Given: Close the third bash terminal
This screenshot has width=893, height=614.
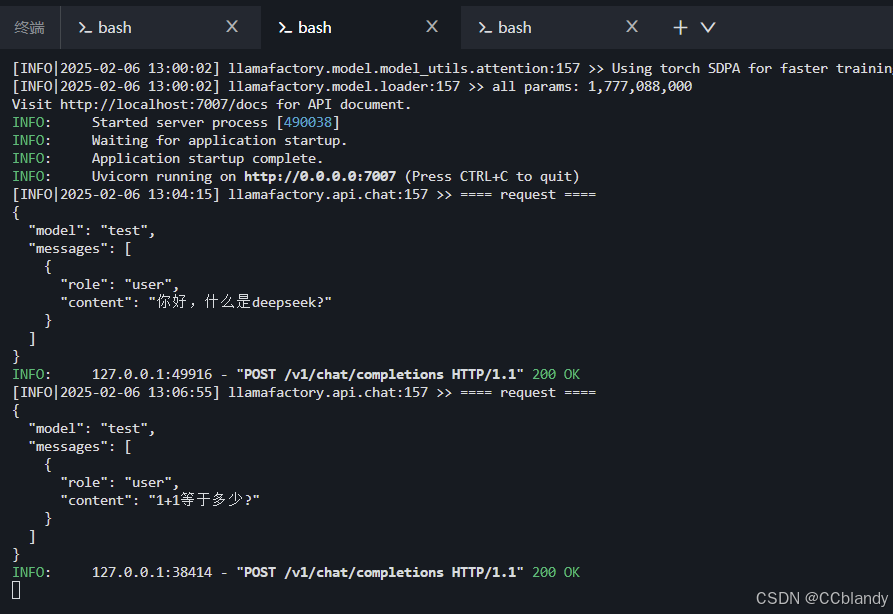Looking at the screenshot, I should (631, 27).
